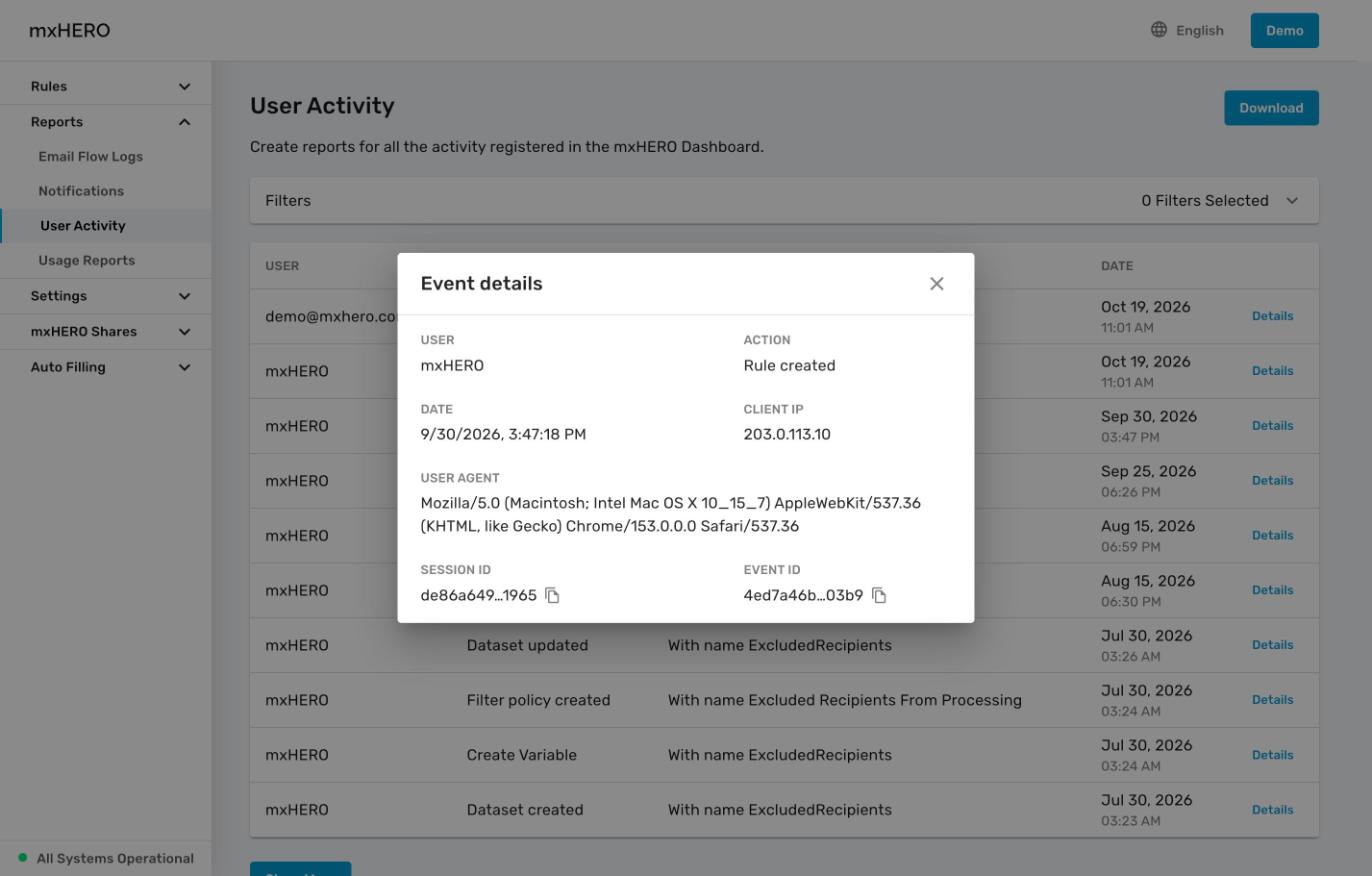Copy the session ID to clipboard
The image size is (1372, 876).
[x=552, y=596]
